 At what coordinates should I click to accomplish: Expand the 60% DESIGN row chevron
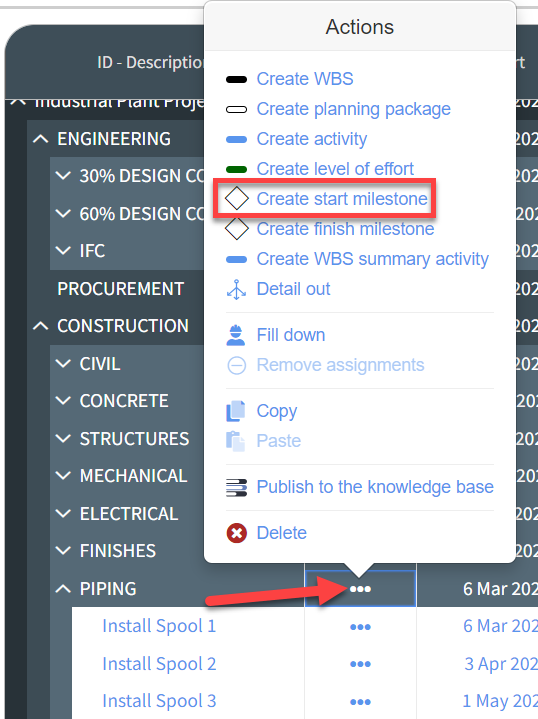tap(63, 214)
